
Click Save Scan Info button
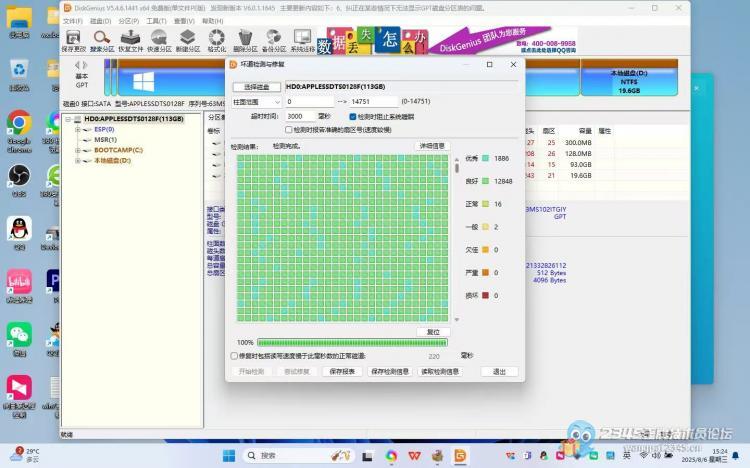tap(390, 371)
